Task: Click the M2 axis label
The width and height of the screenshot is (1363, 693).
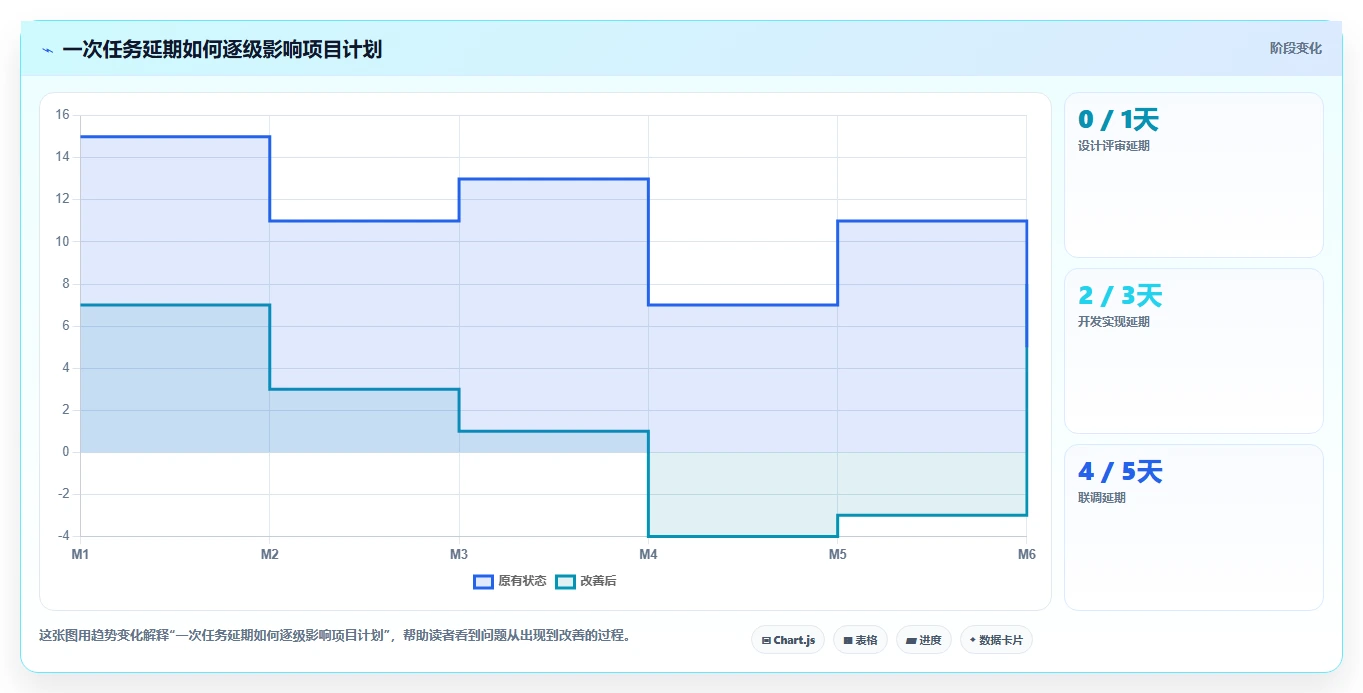Action: 269,554
